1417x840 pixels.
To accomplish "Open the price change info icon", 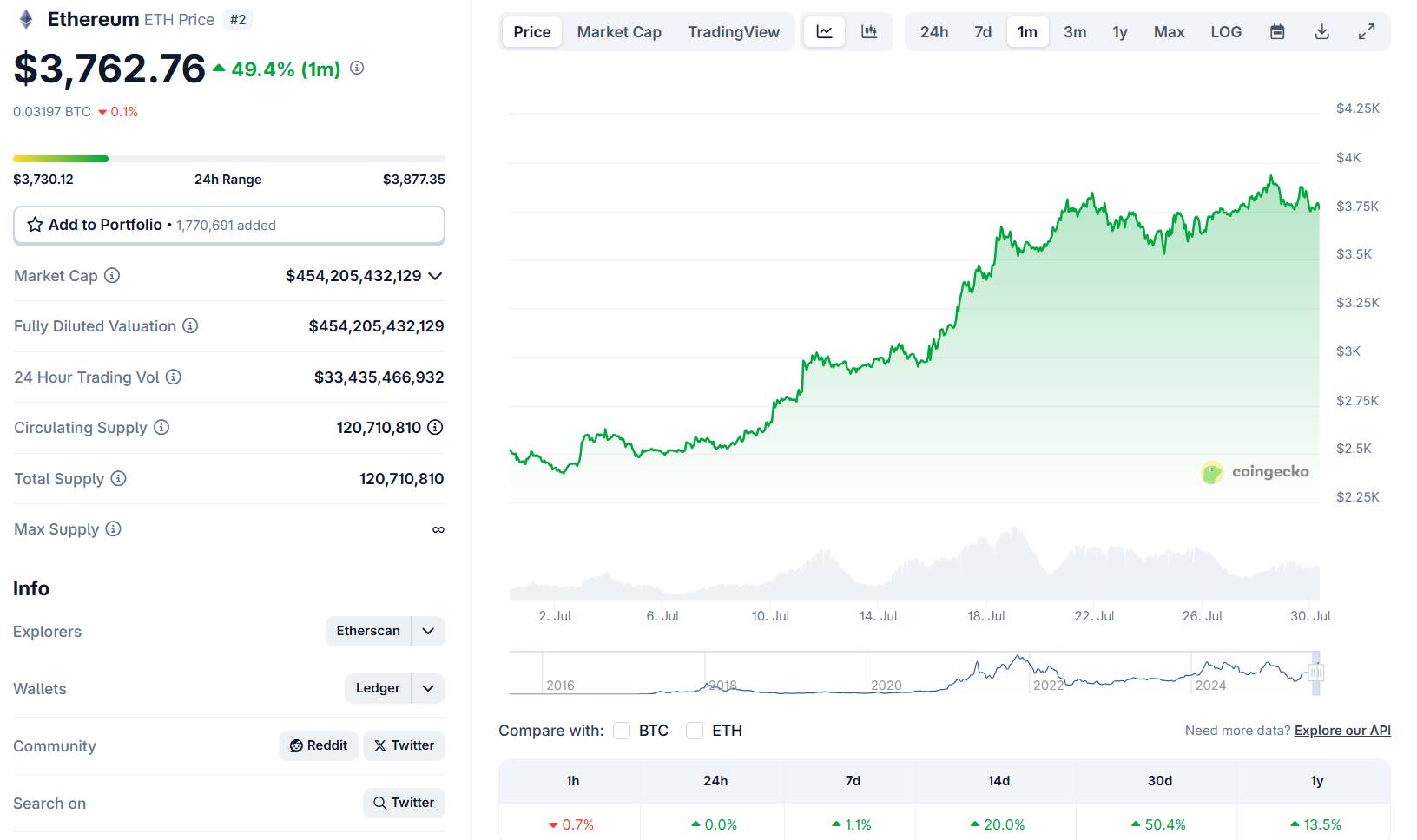I will (x=357, y=68).
